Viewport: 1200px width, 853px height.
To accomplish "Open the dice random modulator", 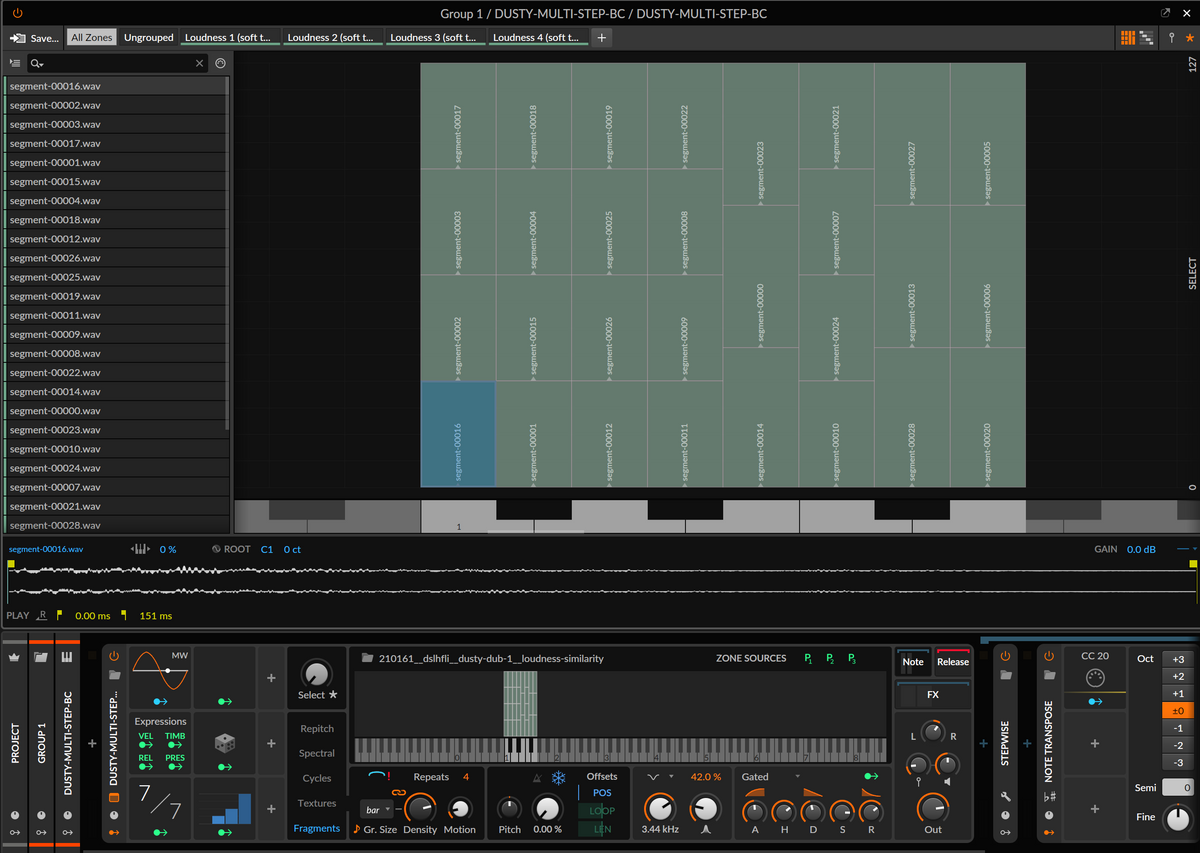I will click(x=225, y=743).
